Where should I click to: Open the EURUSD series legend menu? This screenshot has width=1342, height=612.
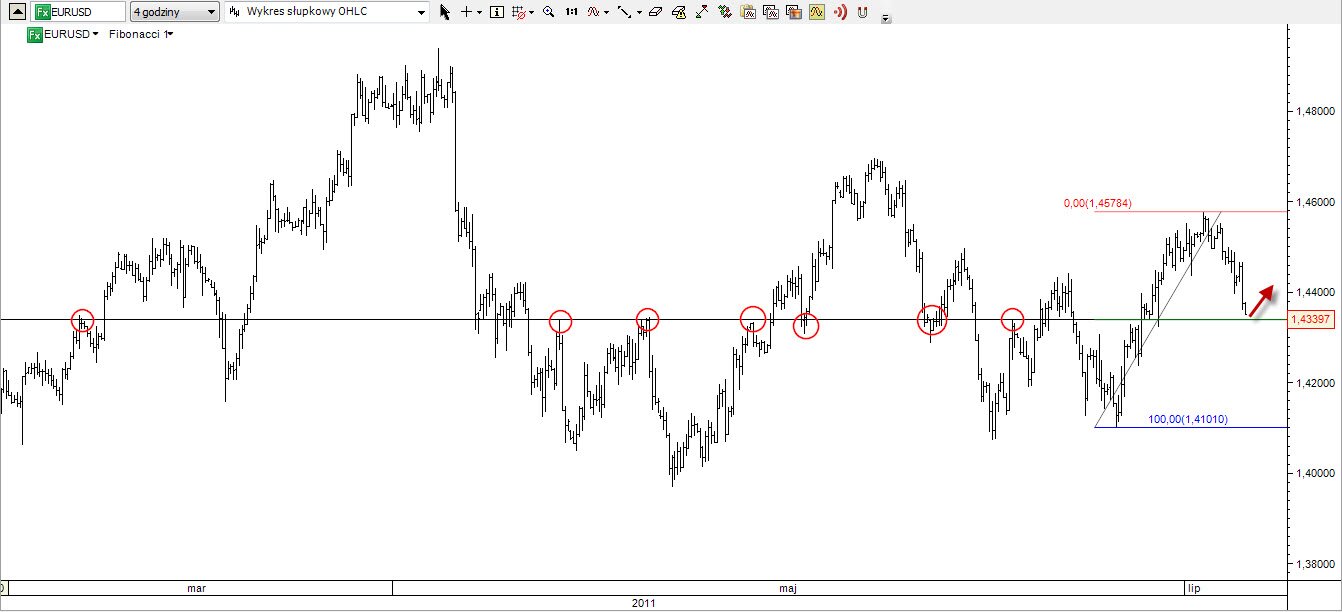point(70,34)
